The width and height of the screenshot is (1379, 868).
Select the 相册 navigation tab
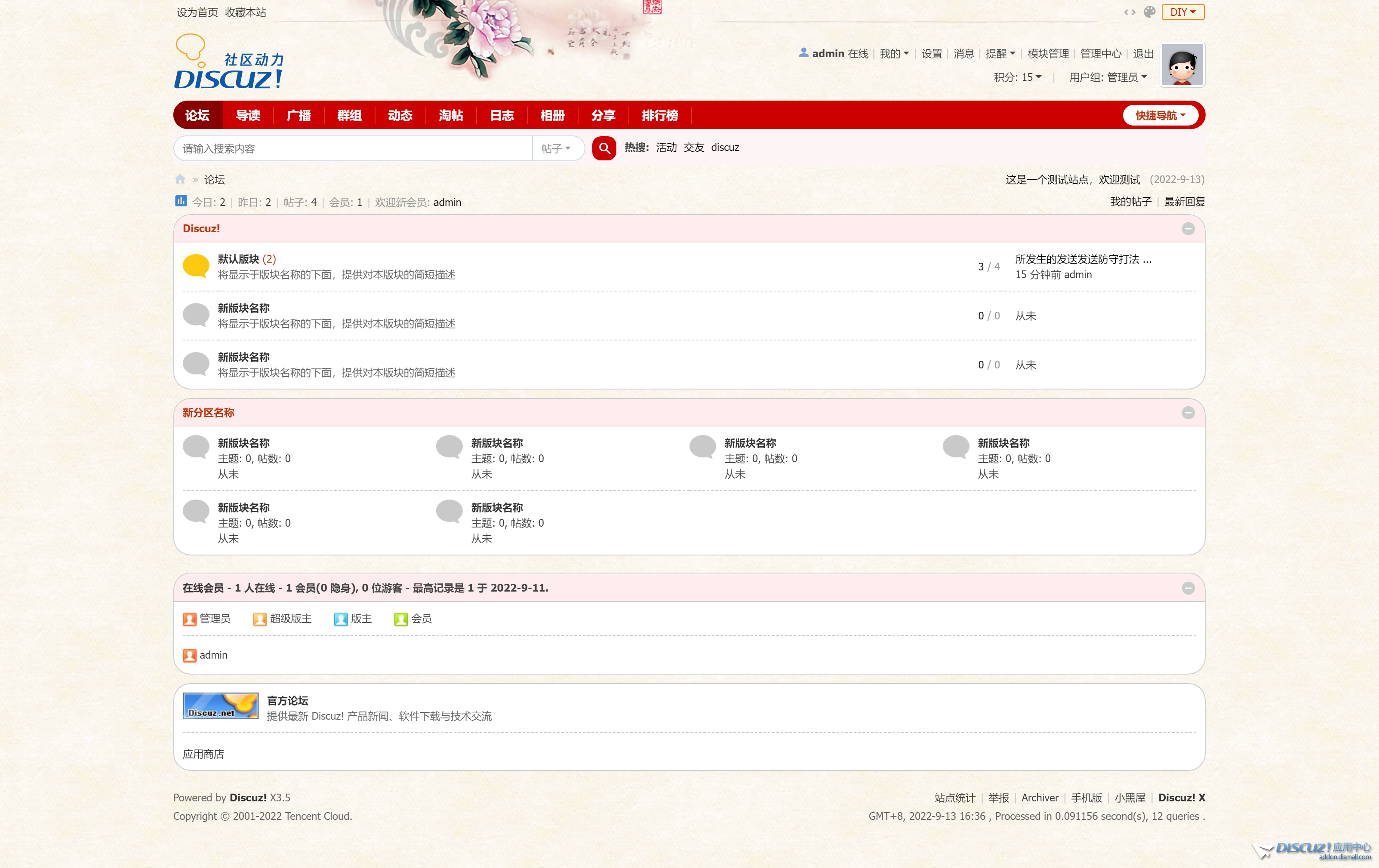coord(553,115)
